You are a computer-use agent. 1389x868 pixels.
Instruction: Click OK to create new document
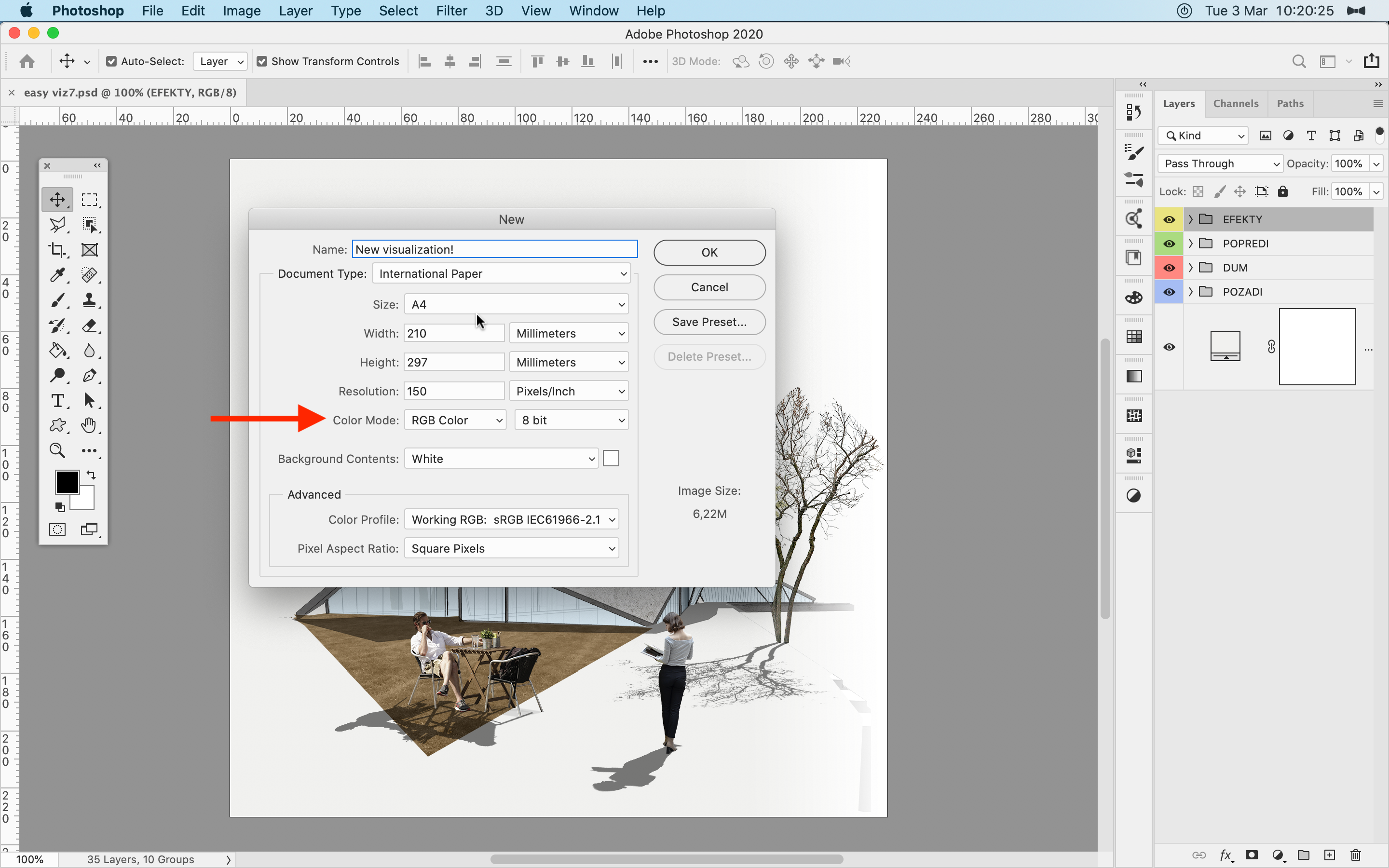click(709, 252)
